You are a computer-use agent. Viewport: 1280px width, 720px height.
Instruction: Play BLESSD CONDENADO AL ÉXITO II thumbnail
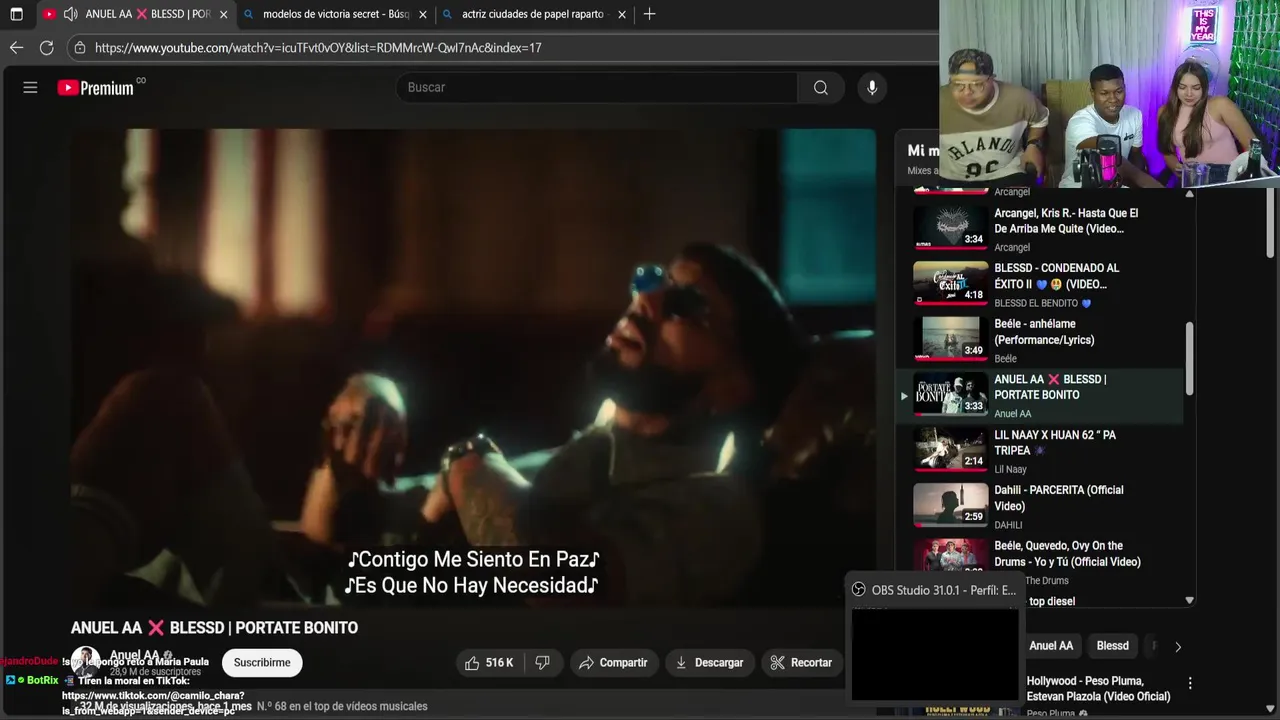tap(950, 282)
